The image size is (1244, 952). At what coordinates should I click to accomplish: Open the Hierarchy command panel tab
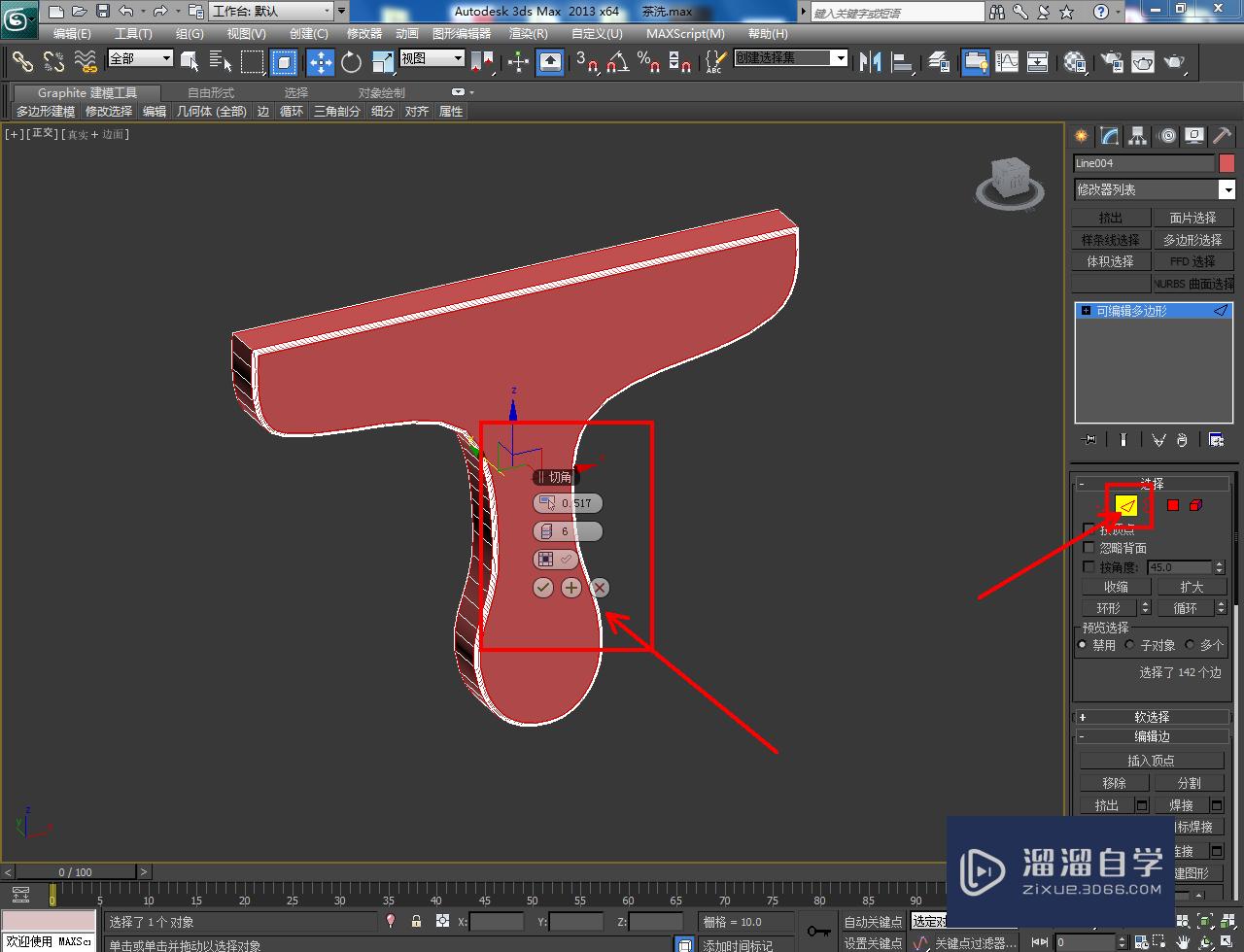tap(1138, 136)
